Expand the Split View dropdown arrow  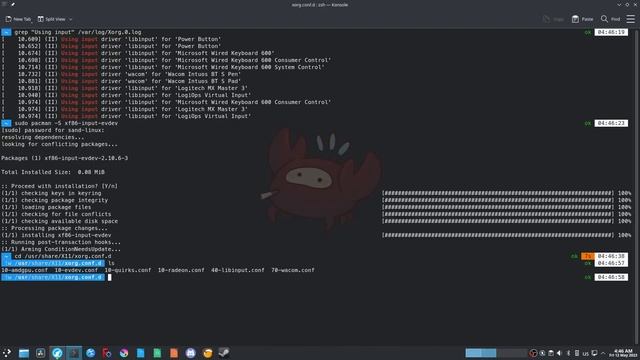(71, 19)
